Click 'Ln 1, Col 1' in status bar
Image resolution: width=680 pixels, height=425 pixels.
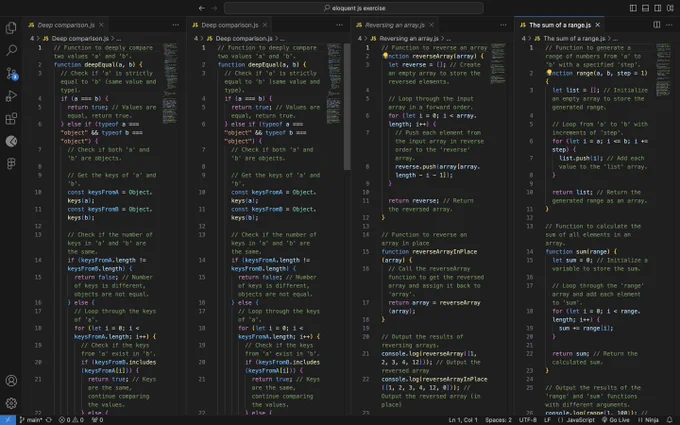tap(463, 420)
